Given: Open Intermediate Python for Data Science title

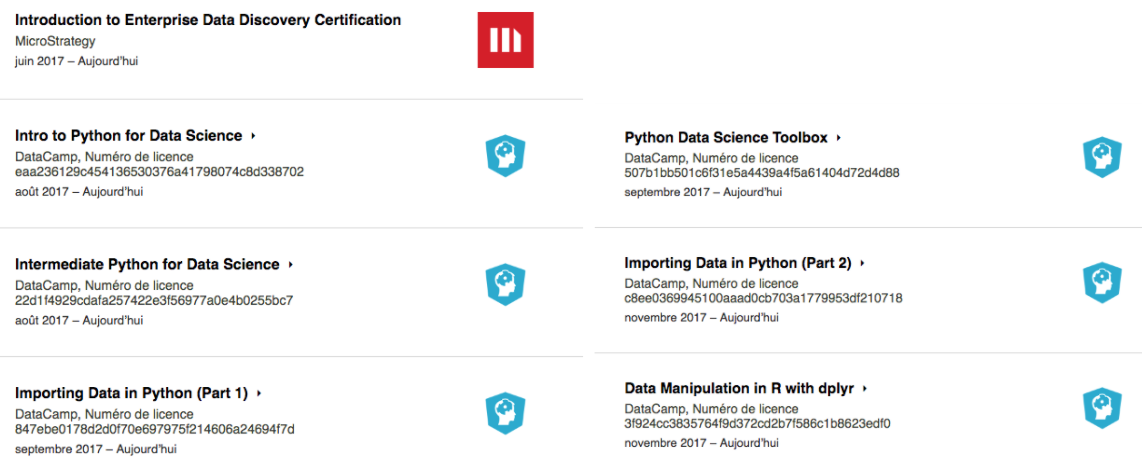Looking at the screenshot, I should (x=147, y=264).
